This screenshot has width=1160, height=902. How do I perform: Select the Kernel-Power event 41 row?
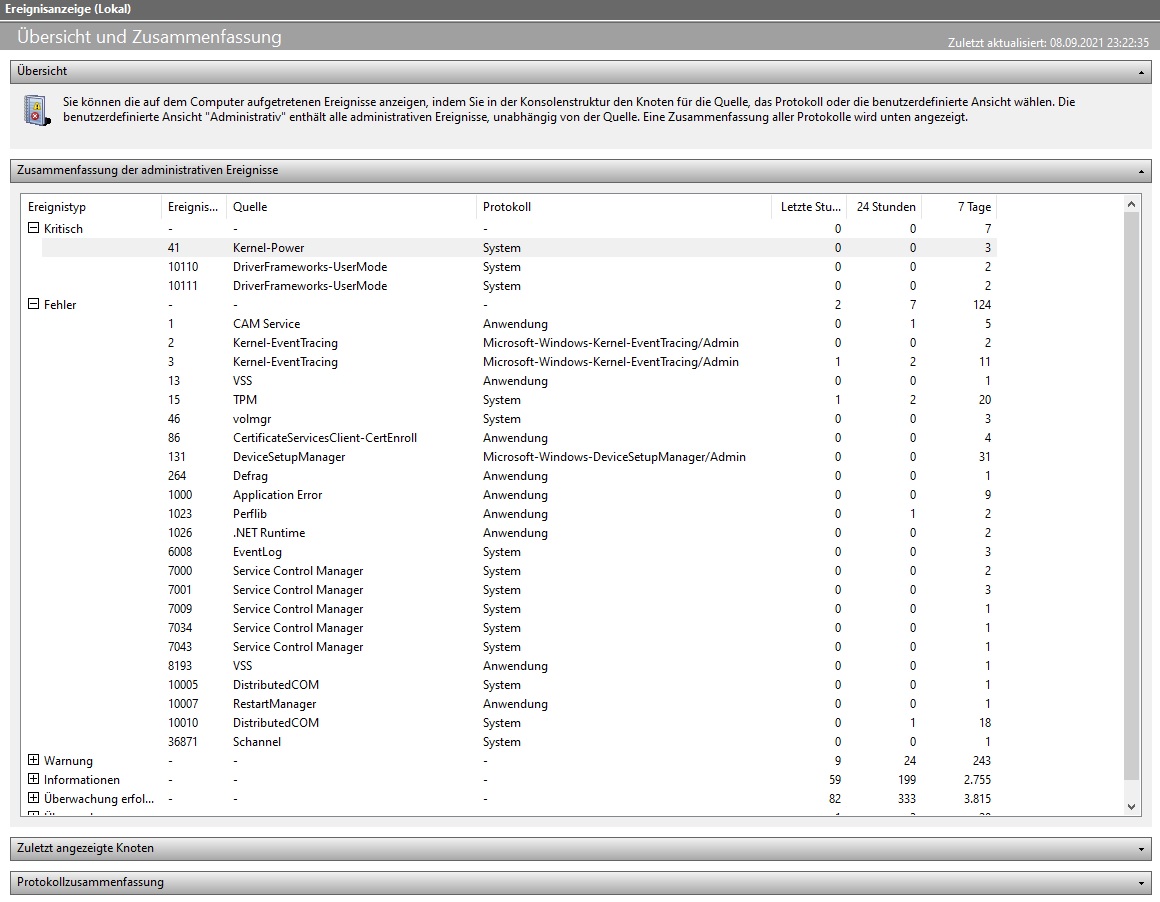tap(519, 247)
